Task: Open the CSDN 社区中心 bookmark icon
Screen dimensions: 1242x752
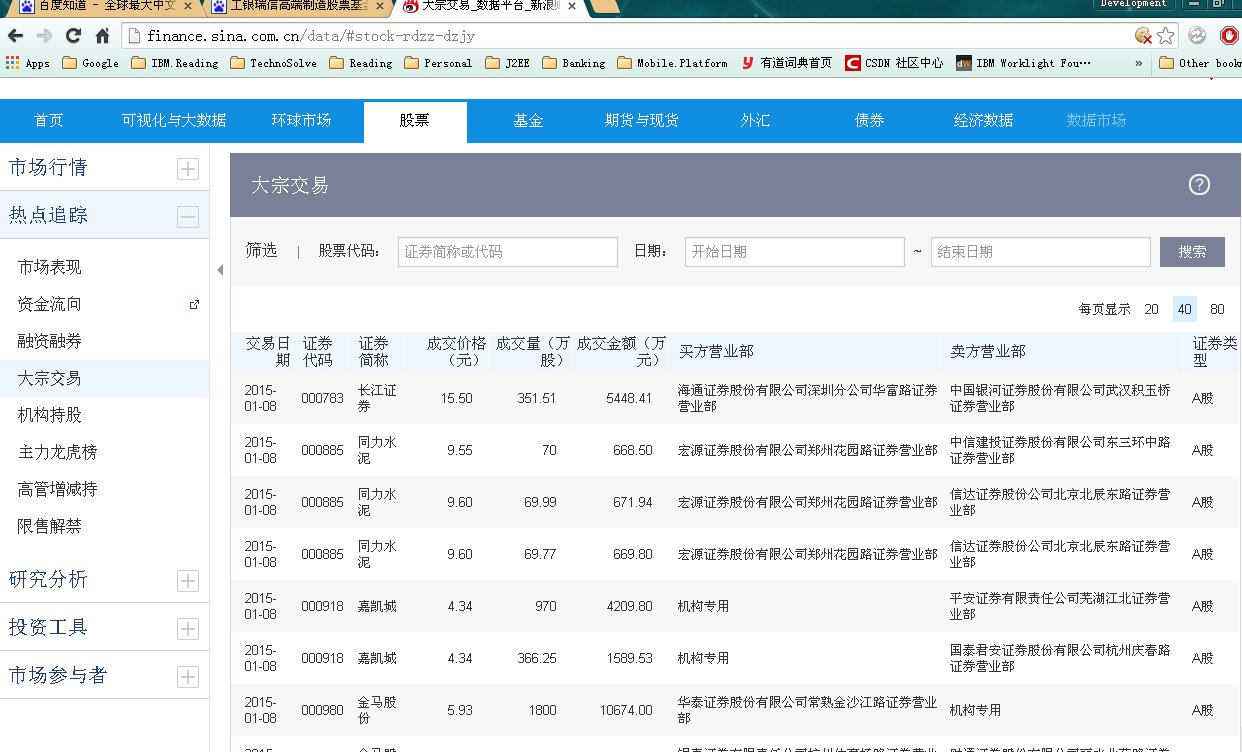Action: point(851,62)
